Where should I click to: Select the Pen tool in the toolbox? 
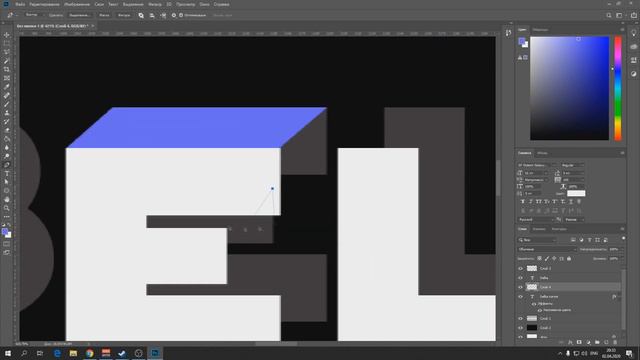[7, 165]
